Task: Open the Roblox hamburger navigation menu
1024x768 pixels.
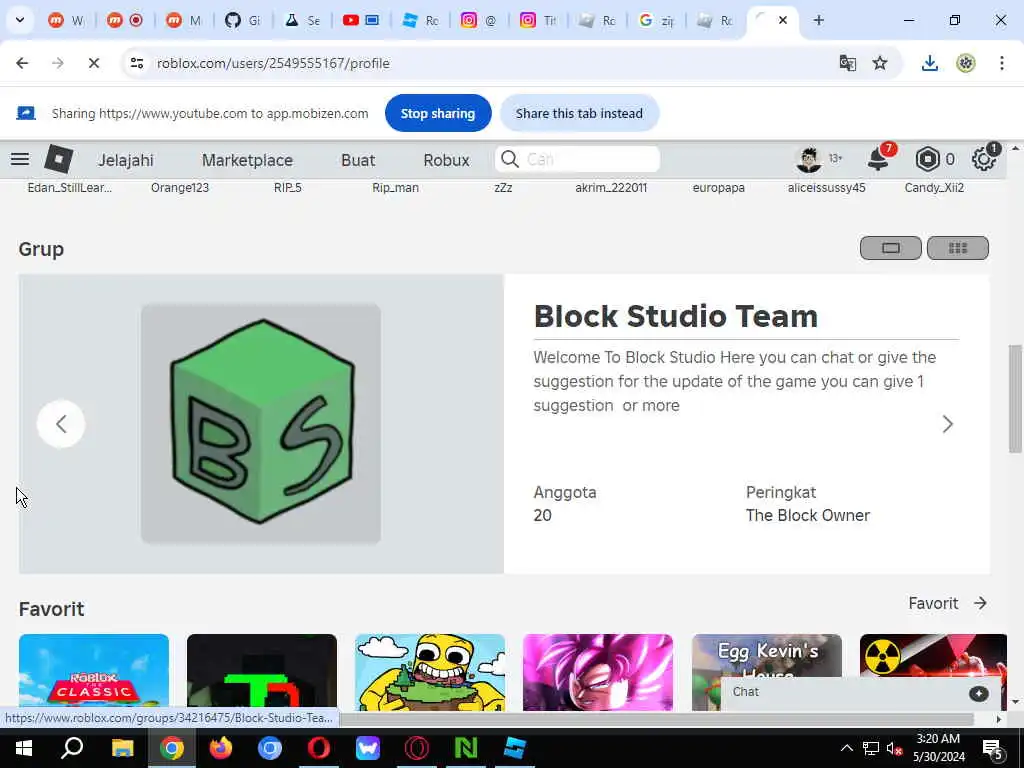Action: click(20, 159)
